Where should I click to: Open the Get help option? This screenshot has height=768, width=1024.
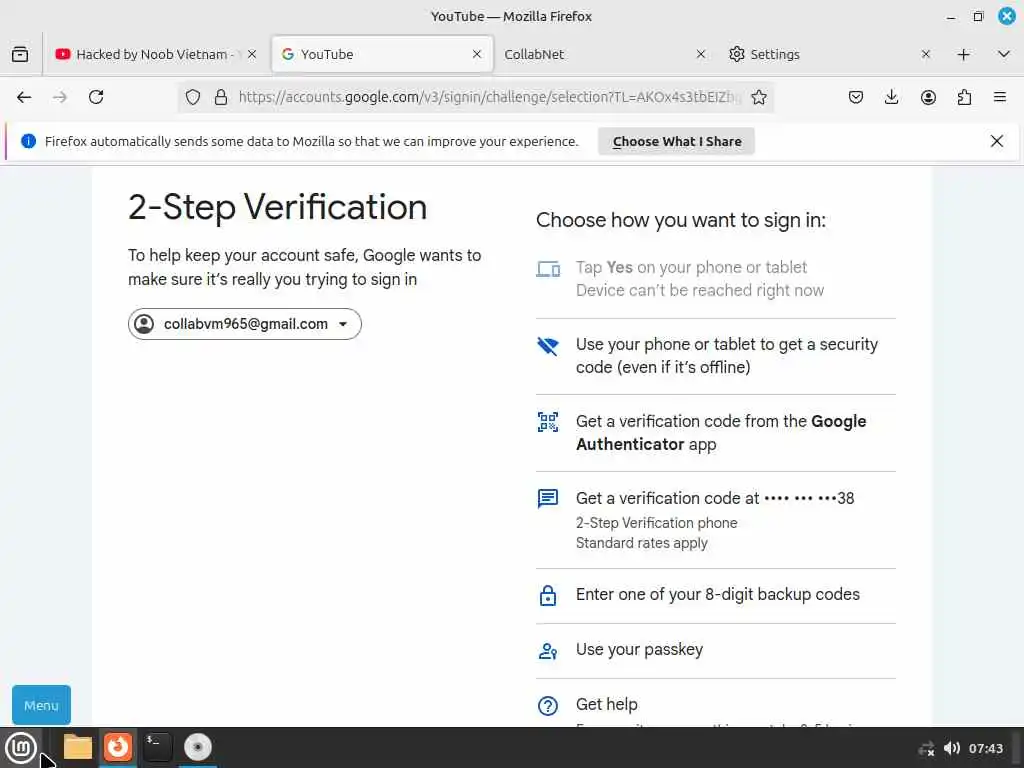tap(716, 704)
